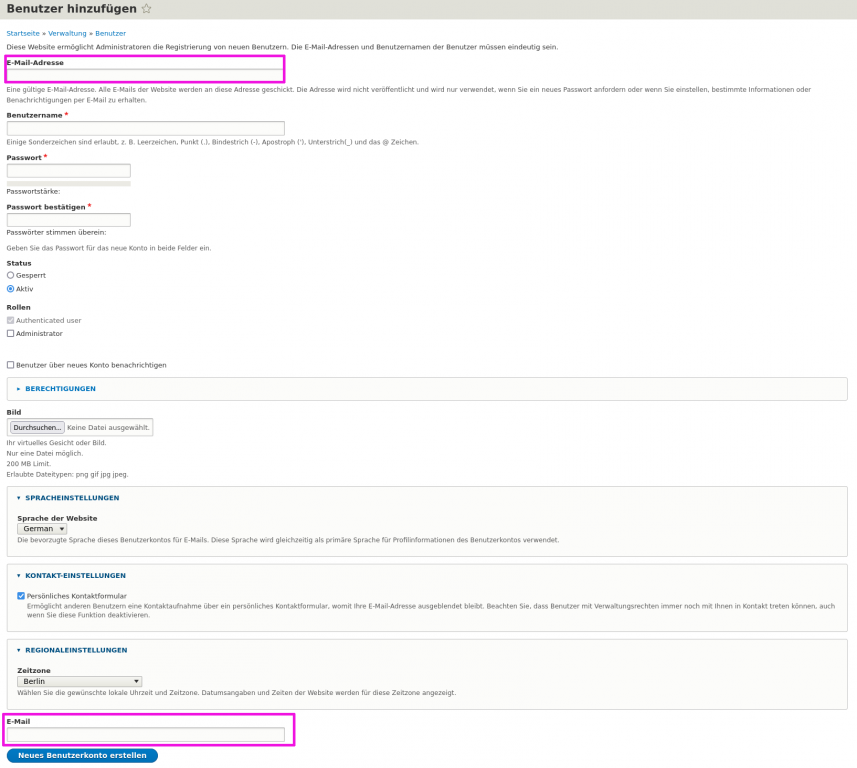Check Benutzer über neues Konto benachrichtigen
This screenshot has width=857, height=768.
coord(11,365)
